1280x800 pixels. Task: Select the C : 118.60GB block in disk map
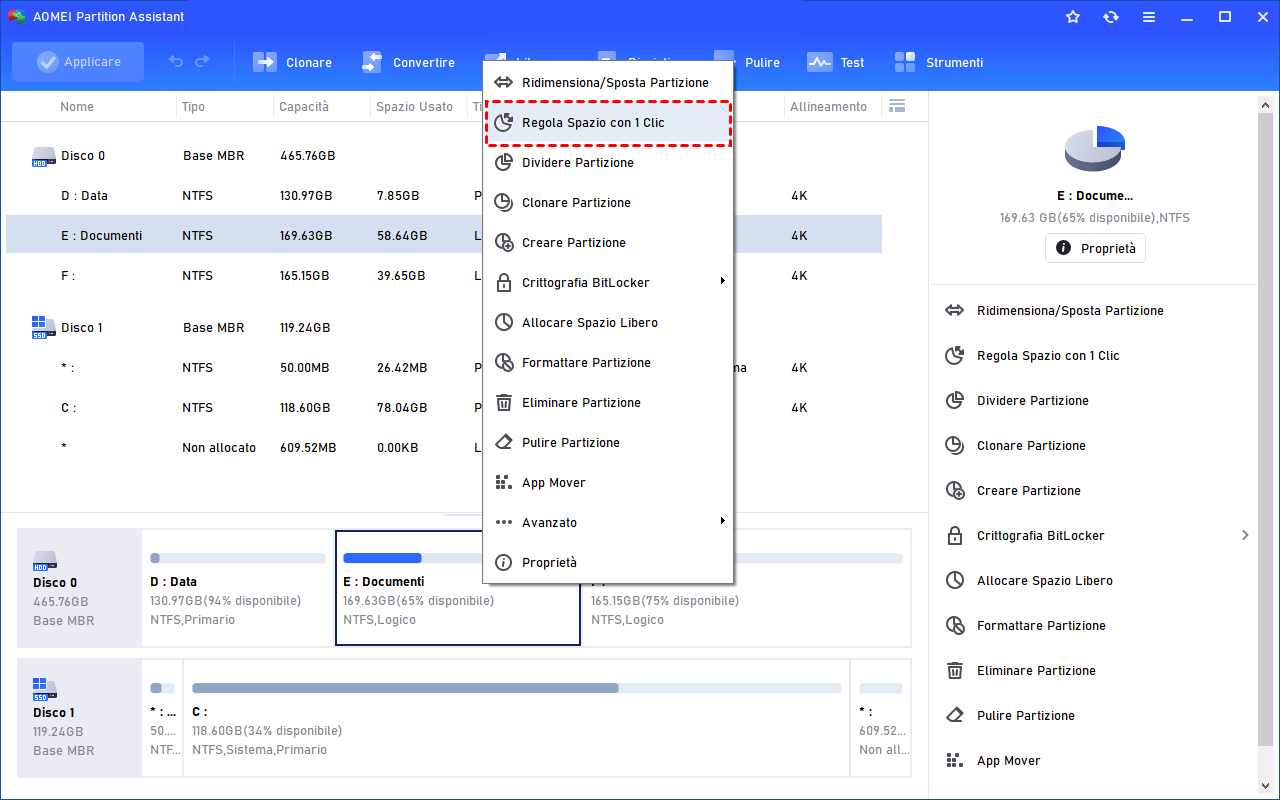[516, 718]
